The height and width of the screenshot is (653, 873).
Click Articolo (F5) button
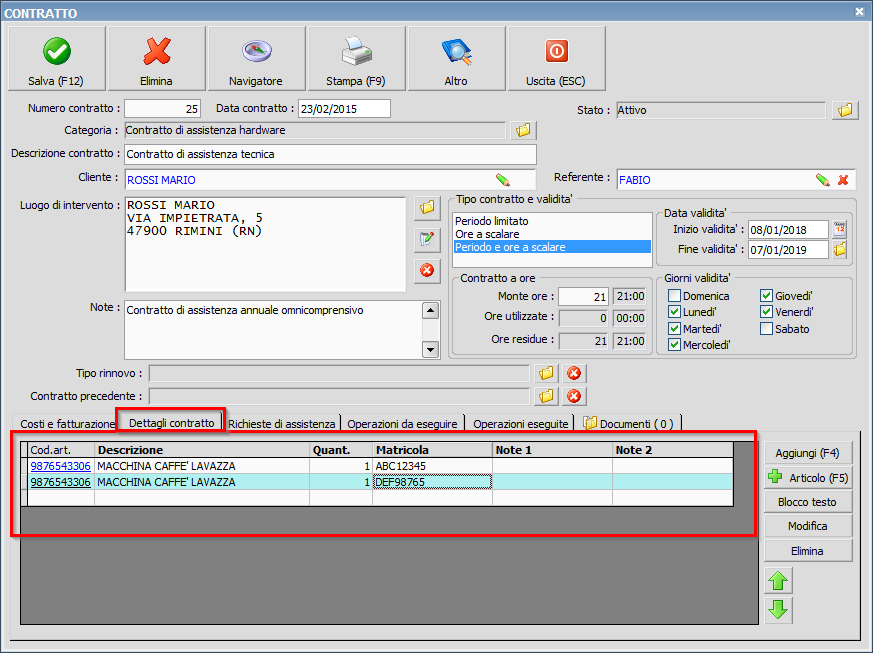pos(807,478)
